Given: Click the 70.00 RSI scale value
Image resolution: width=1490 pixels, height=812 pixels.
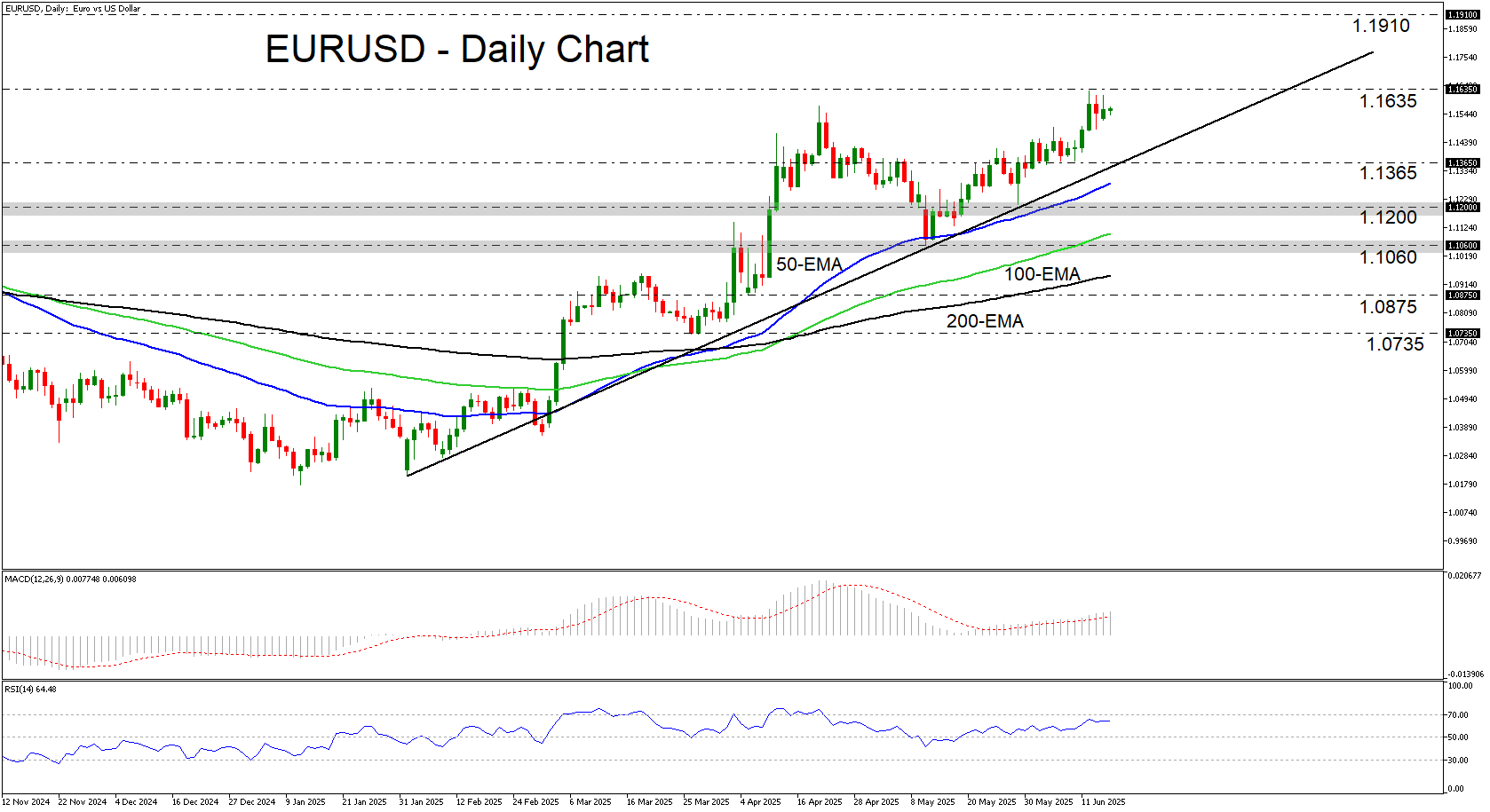Looking at the screenshot, I should [1458, 715].
